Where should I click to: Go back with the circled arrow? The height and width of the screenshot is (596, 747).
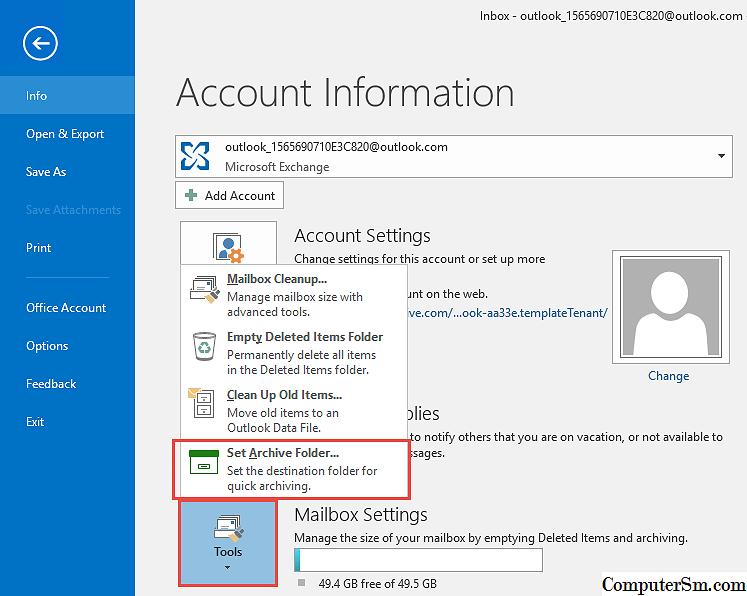point(40,43)
